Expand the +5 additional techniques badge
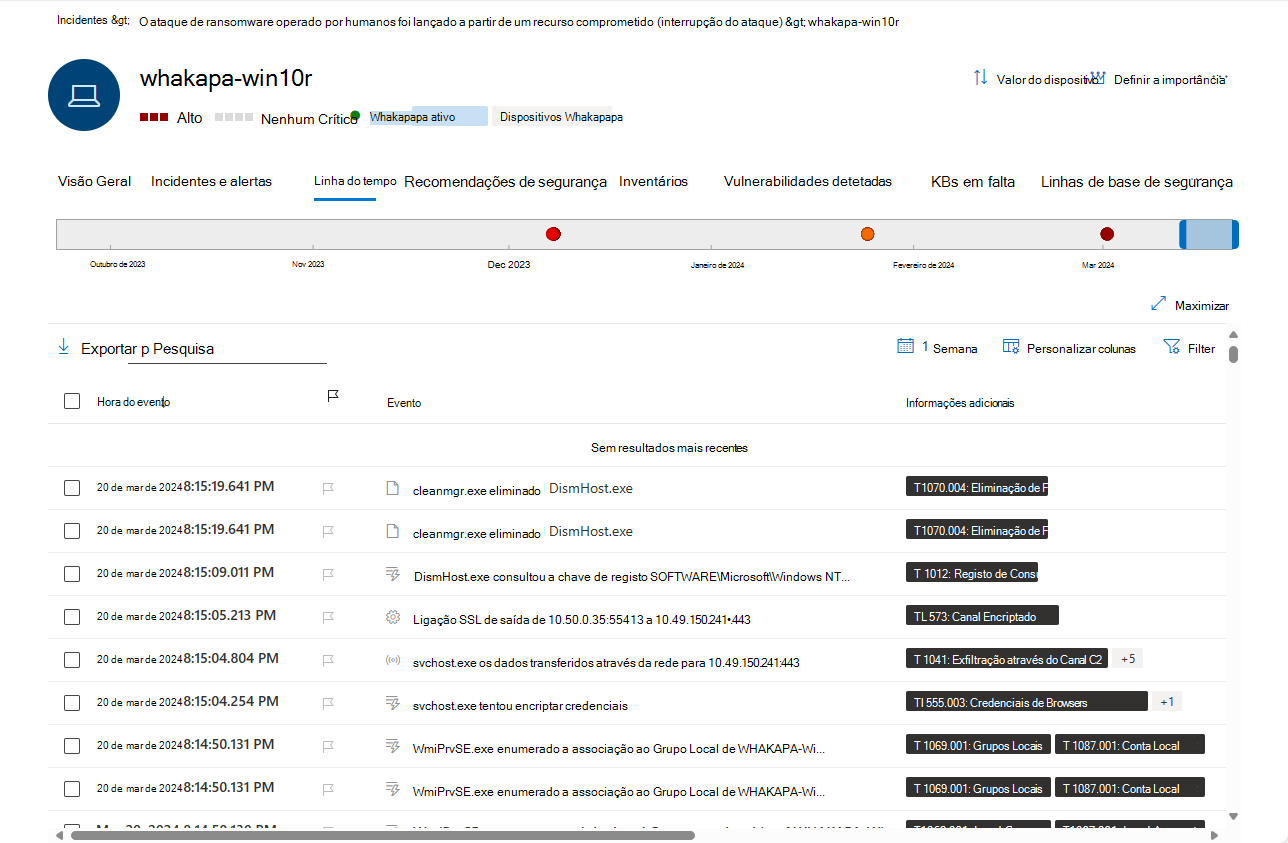The height and width of the screenshot is (843, 1288). click(1127, 659)
